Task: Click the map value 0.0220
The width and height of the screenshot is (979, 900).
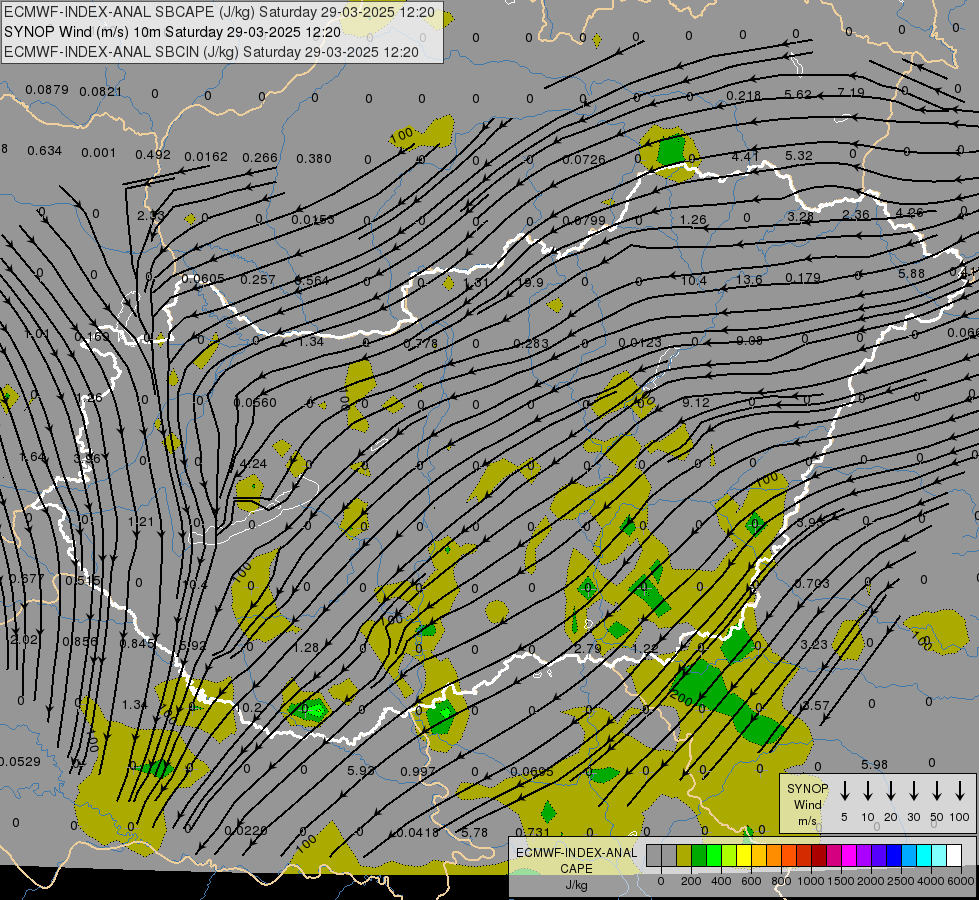Action: point(246,830)
